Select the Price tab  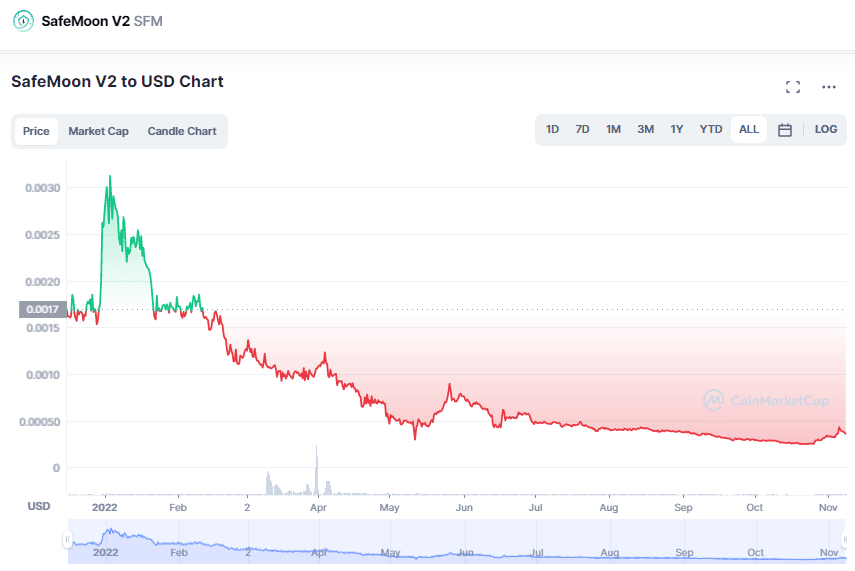coord(36,131)
